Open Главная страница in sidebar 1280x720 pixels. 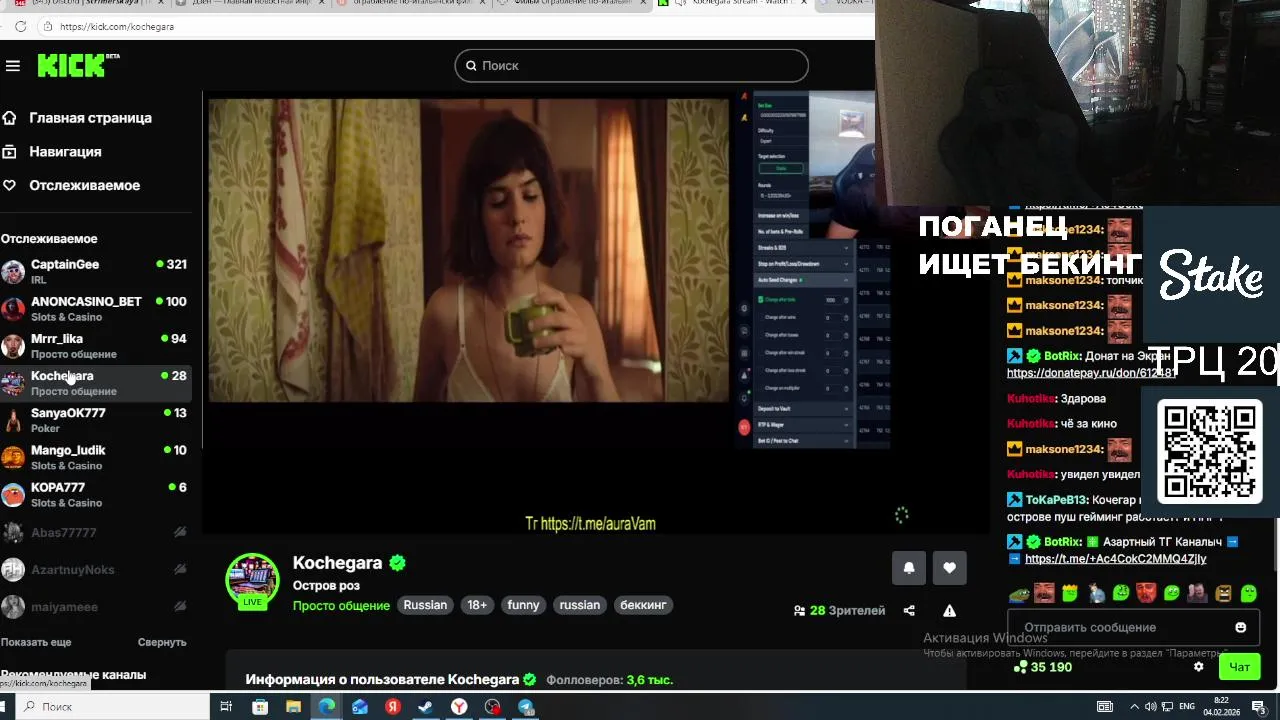coord(90,118)
